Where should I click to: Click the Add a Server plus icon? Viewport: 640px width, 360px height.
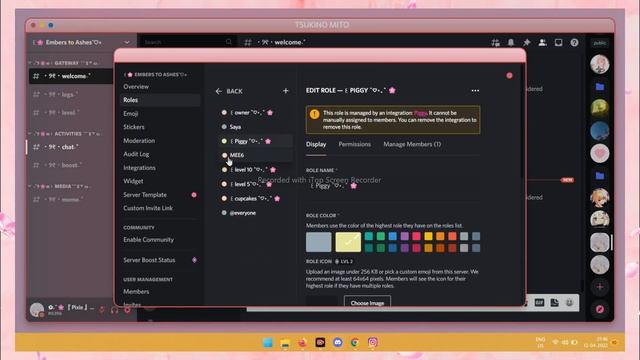coord(600,287)
